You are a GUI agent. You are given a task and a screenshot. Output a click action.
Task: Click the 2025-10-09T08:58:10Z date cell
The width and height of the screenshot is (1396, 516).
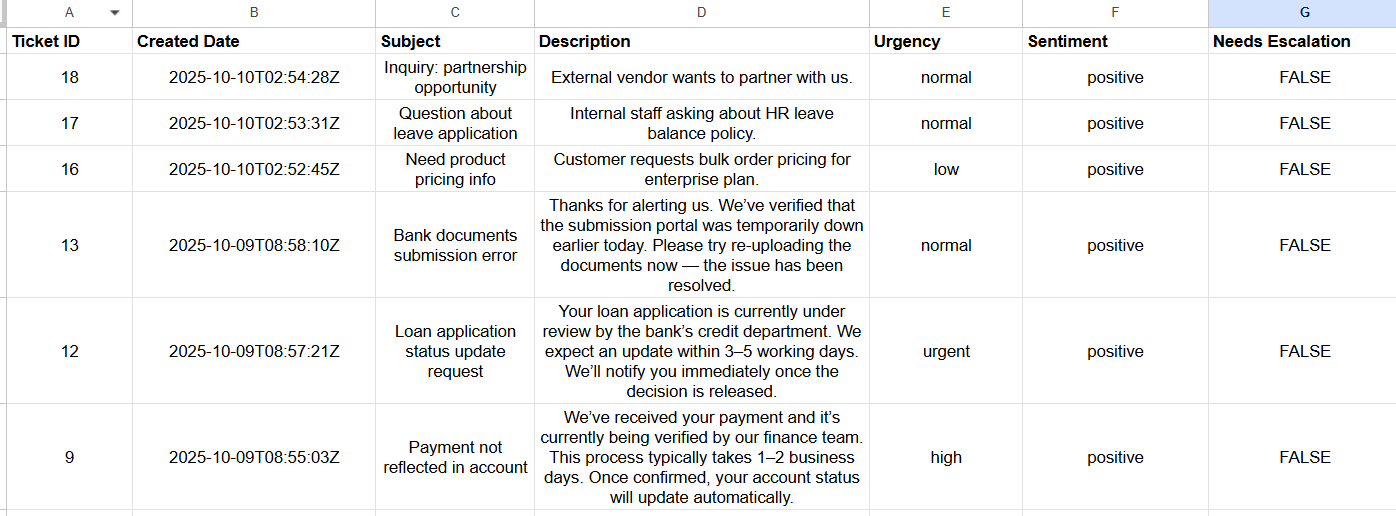254,245
